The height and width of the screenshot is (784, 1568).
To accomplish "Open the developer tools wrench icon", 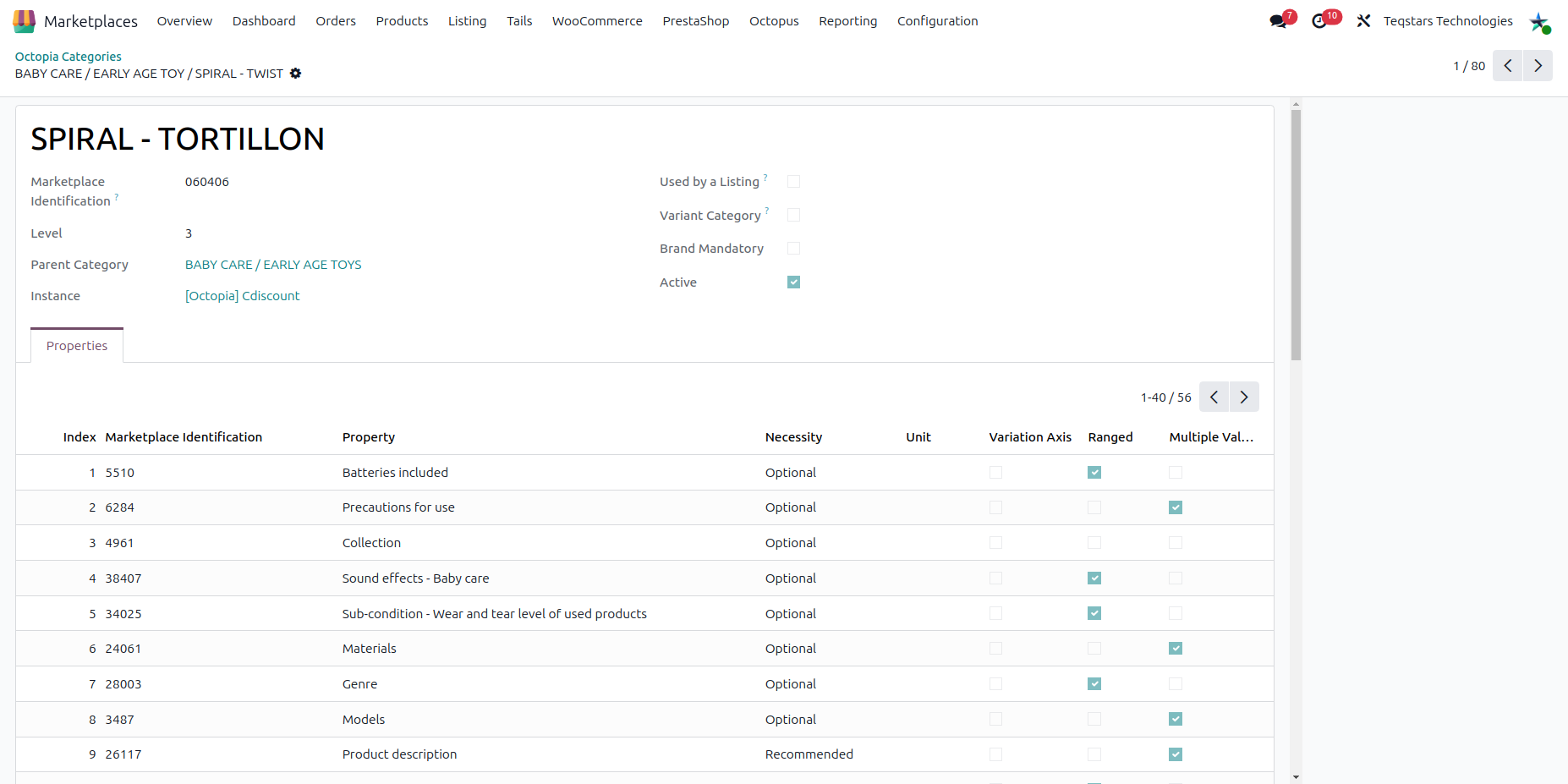I will click(x=1363, y=21).
